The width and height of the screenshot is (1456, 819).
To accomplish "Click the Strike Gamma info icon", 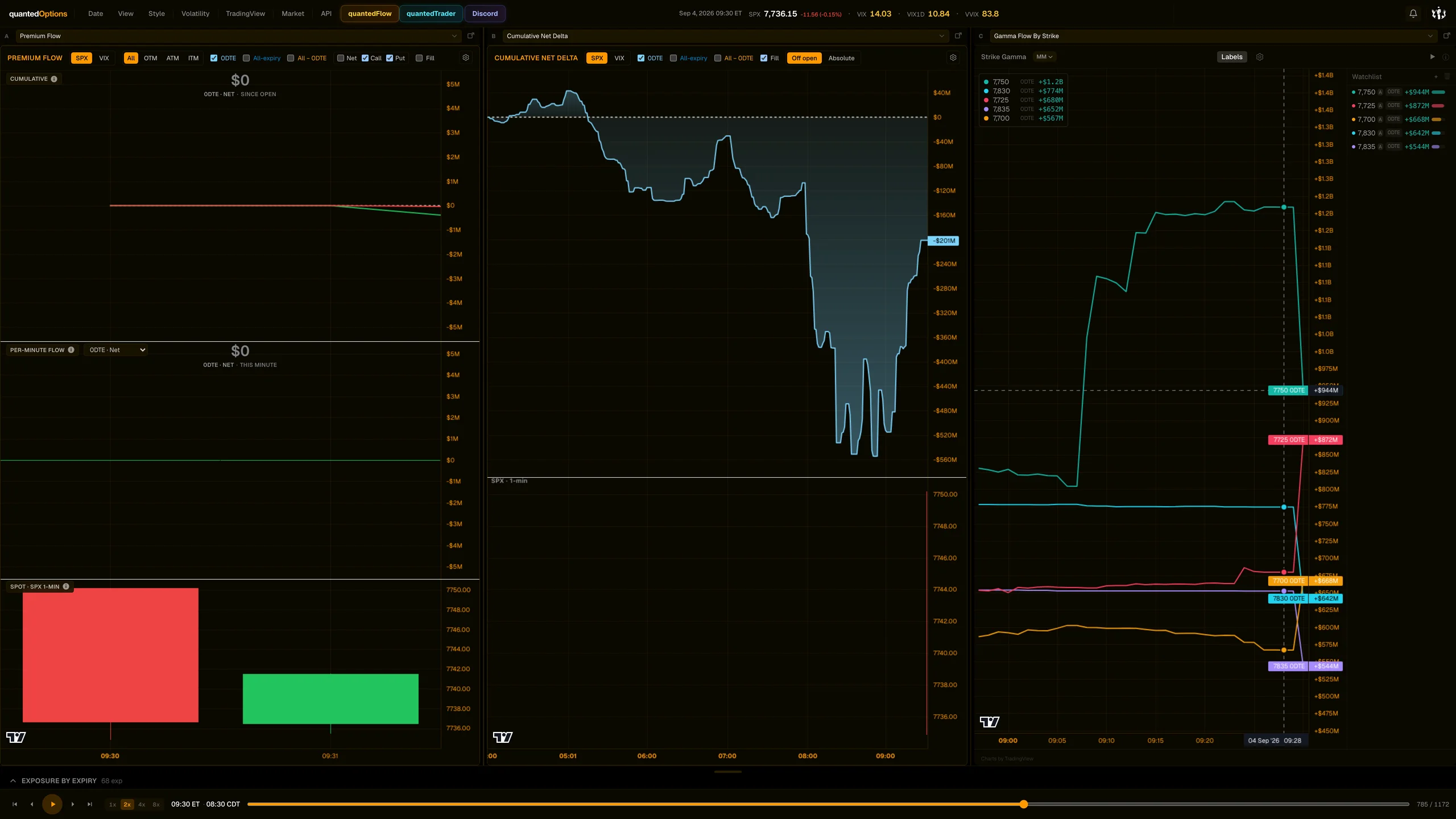I will pos(1446,57).
